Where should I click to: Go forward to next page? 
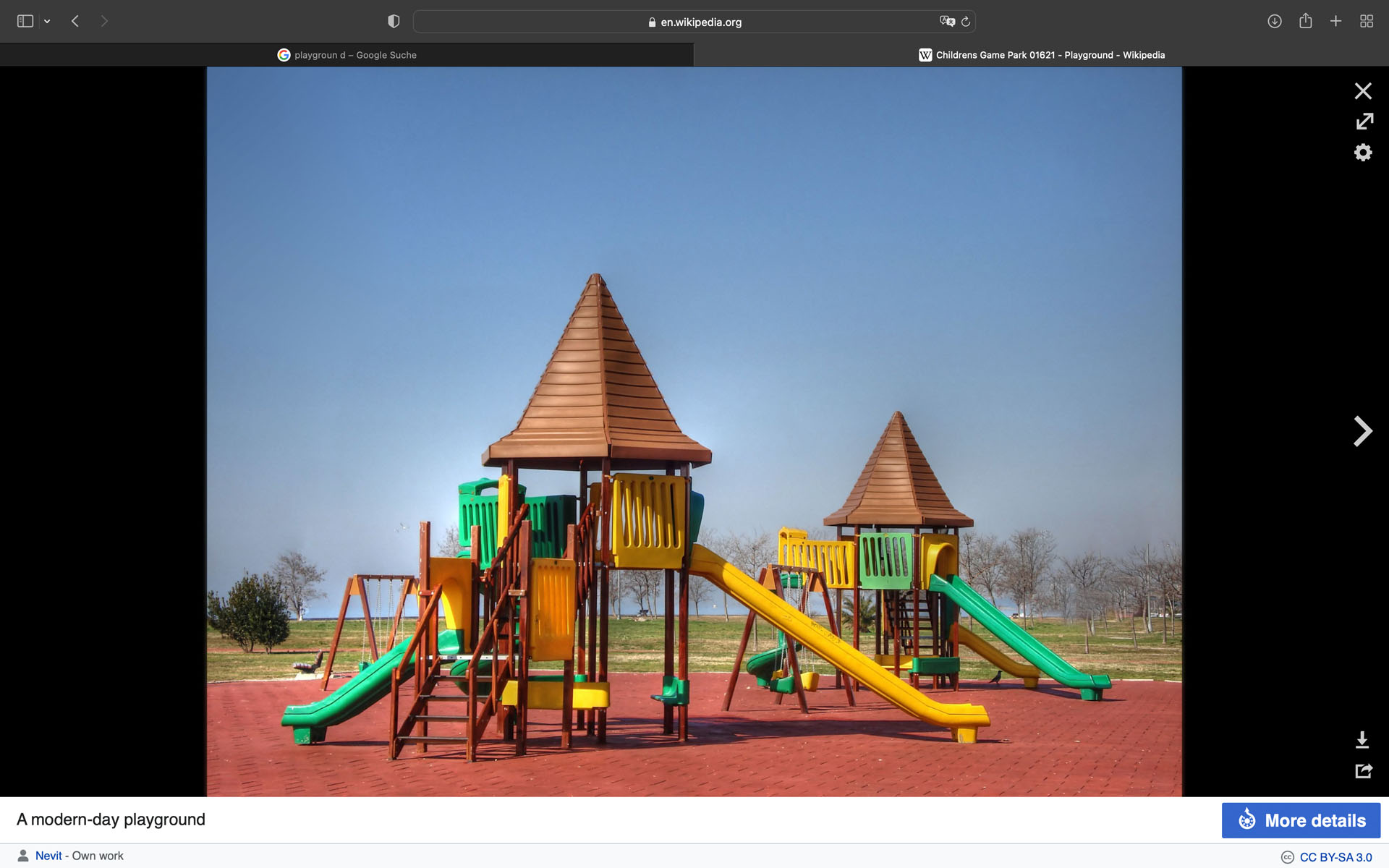(x=104, y=22)
